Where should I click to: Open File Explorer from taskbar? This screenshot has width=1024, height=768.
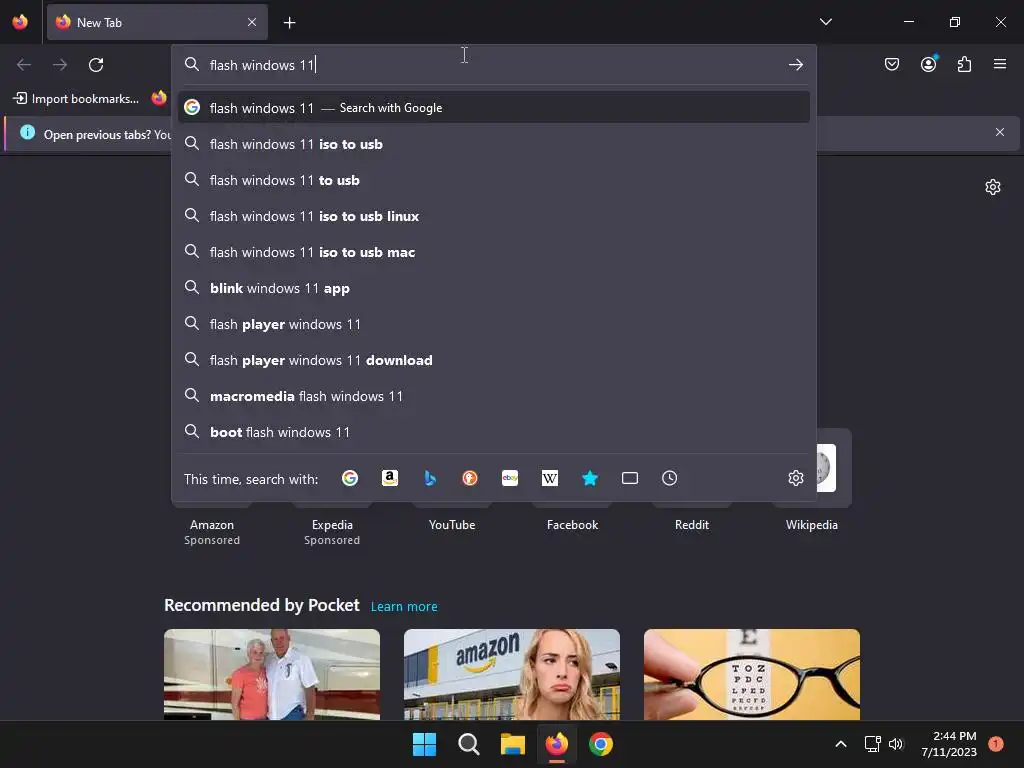tap(513, 744)
